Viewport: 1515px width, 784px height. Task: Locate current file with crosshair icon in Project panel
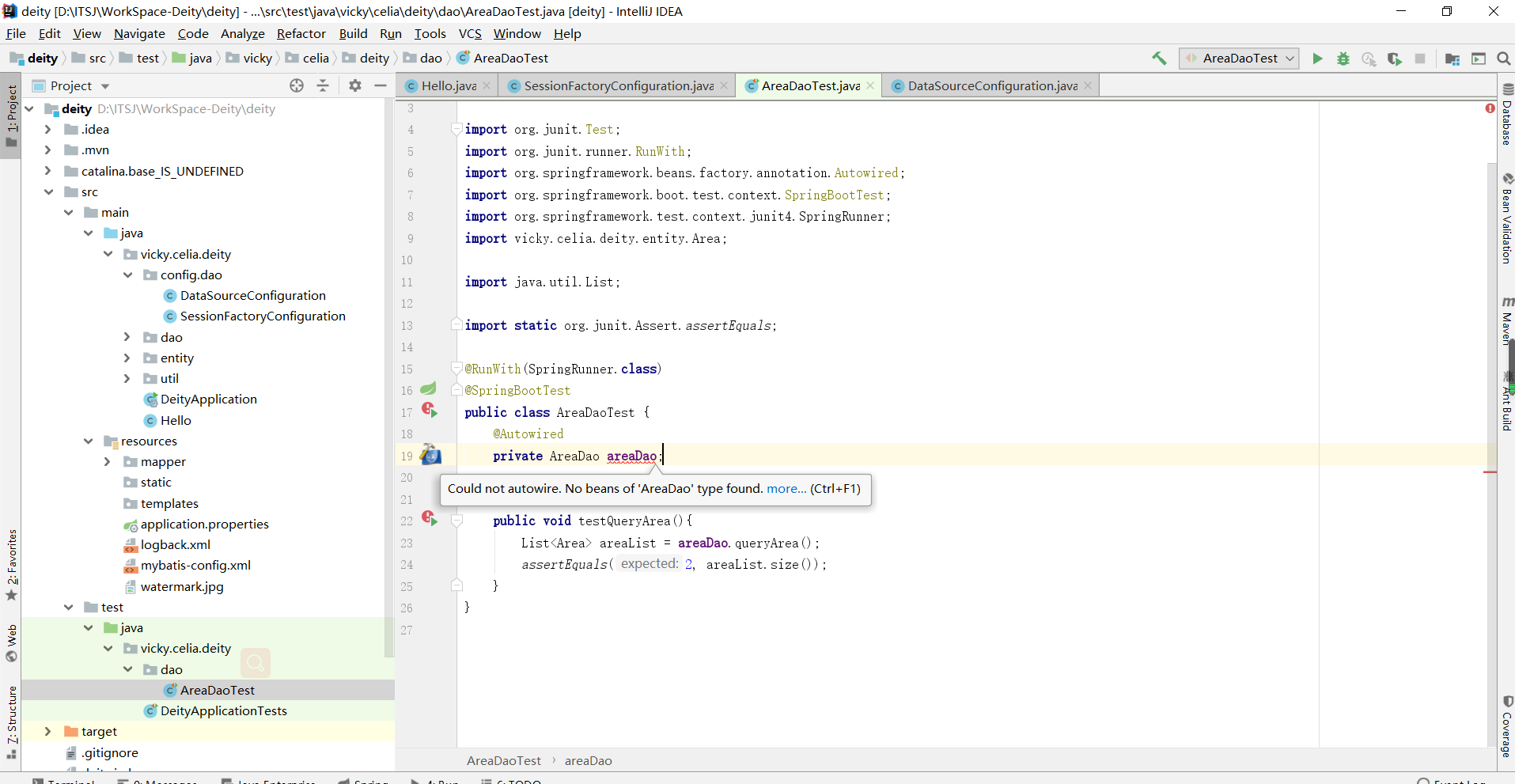(297, 85)
